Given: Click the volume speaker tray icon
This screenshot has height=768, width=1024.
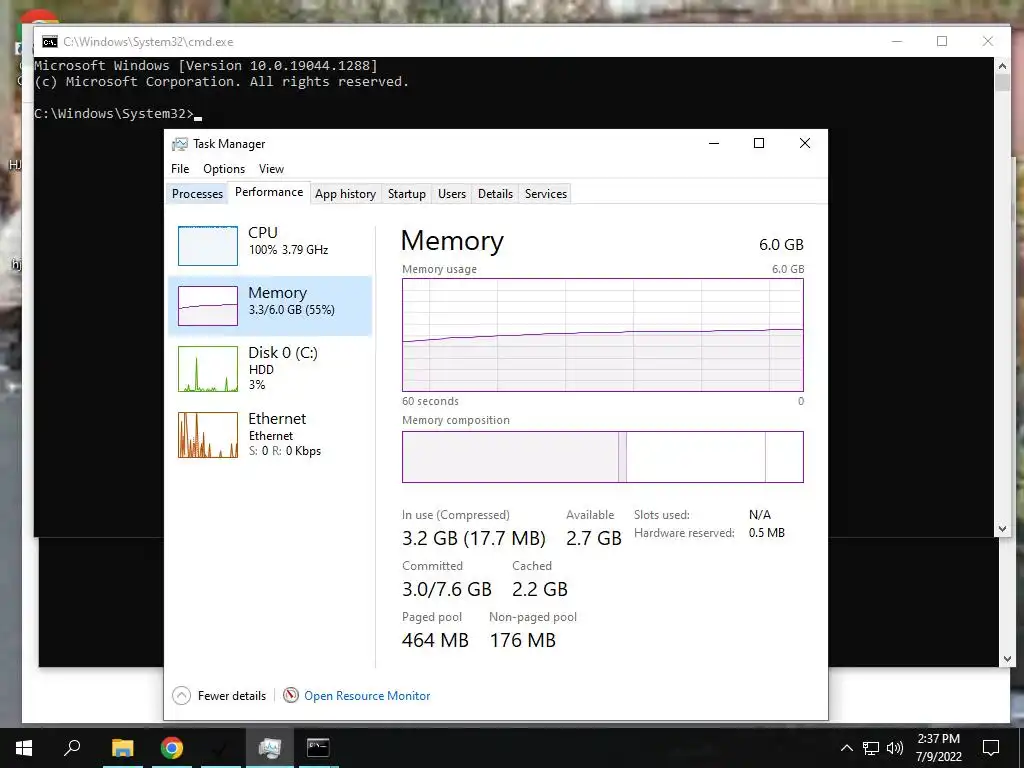Looking at the screenshot, I should pyautogui.click(x=895, y=748).
